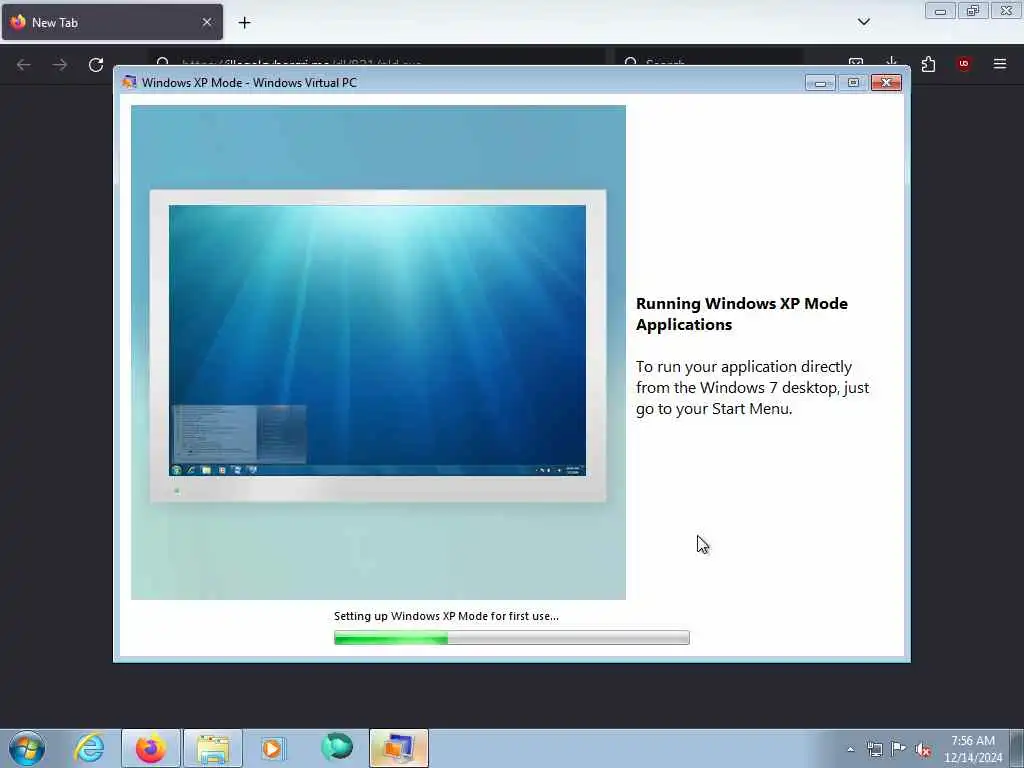Open the Firefox hamburger application menu

[1000, 64]
